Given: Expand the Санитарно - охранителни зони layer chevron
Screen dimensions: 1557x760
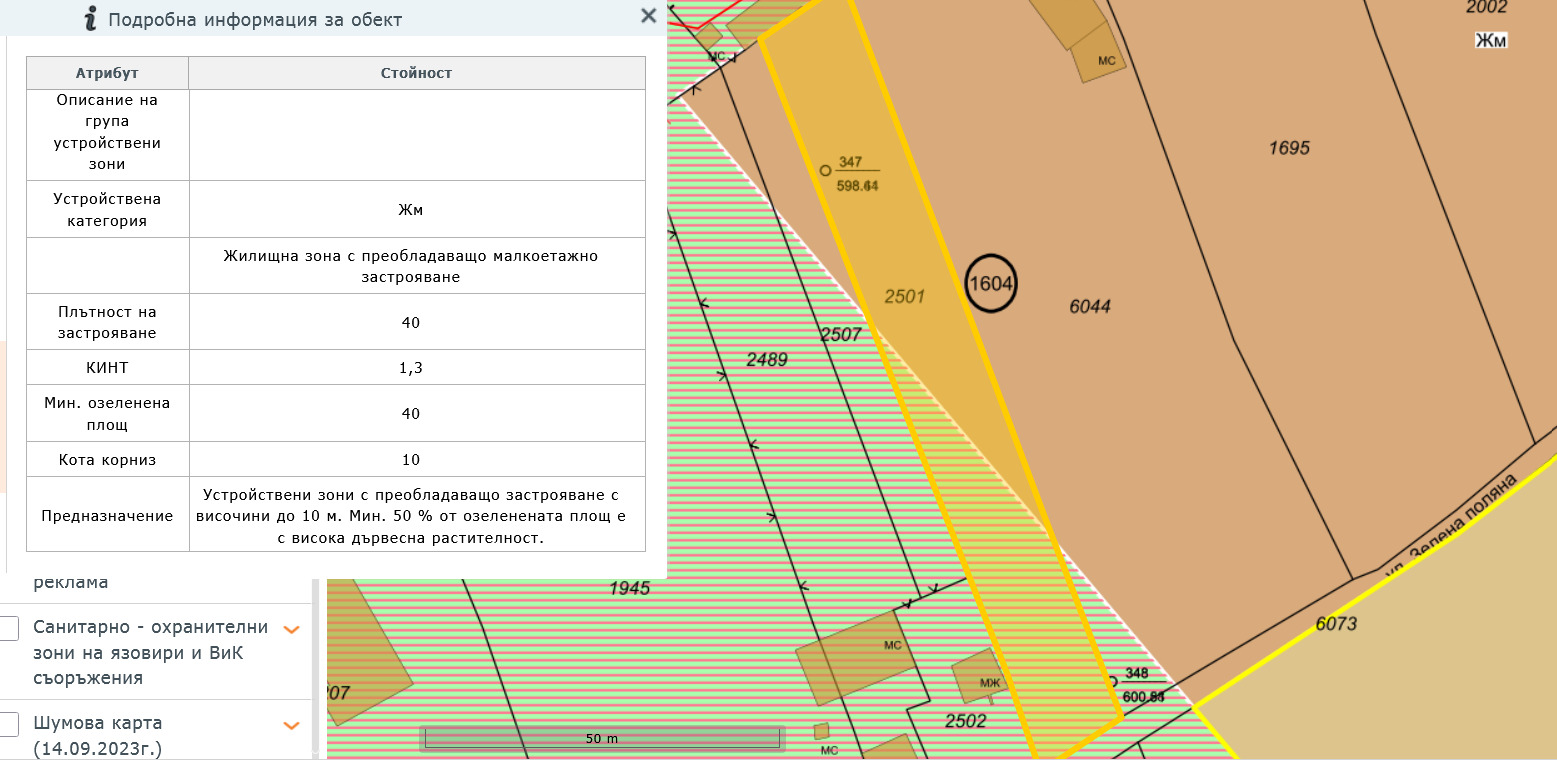Looking at the screenshot, I should [292, 629].
